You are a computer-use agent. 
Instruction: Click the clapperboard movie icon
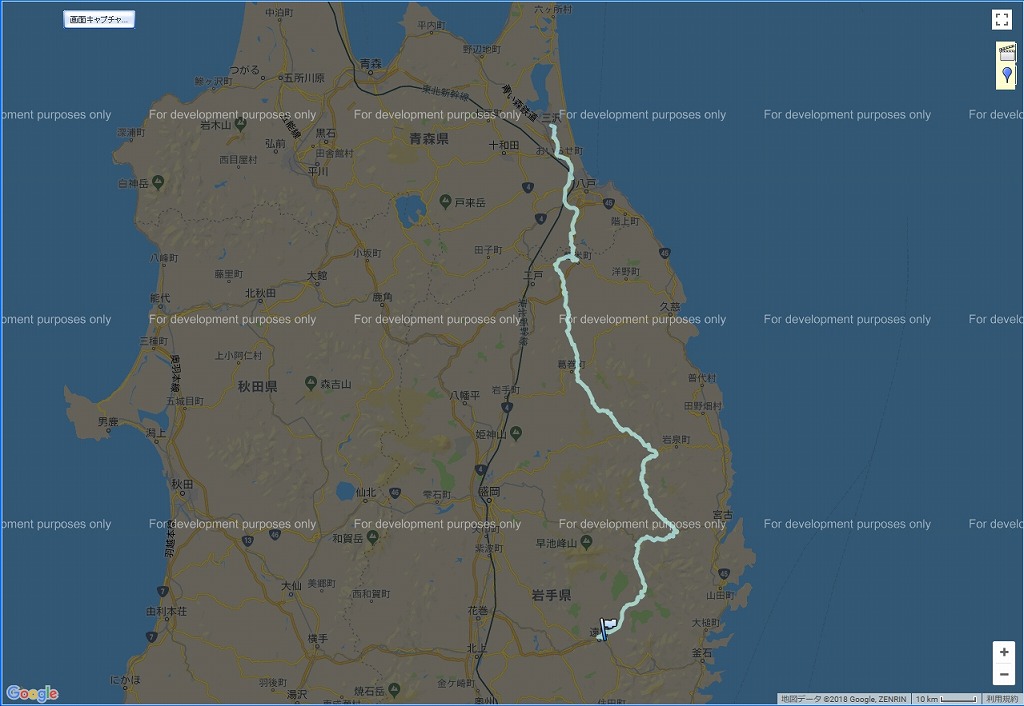point(1006,54)
